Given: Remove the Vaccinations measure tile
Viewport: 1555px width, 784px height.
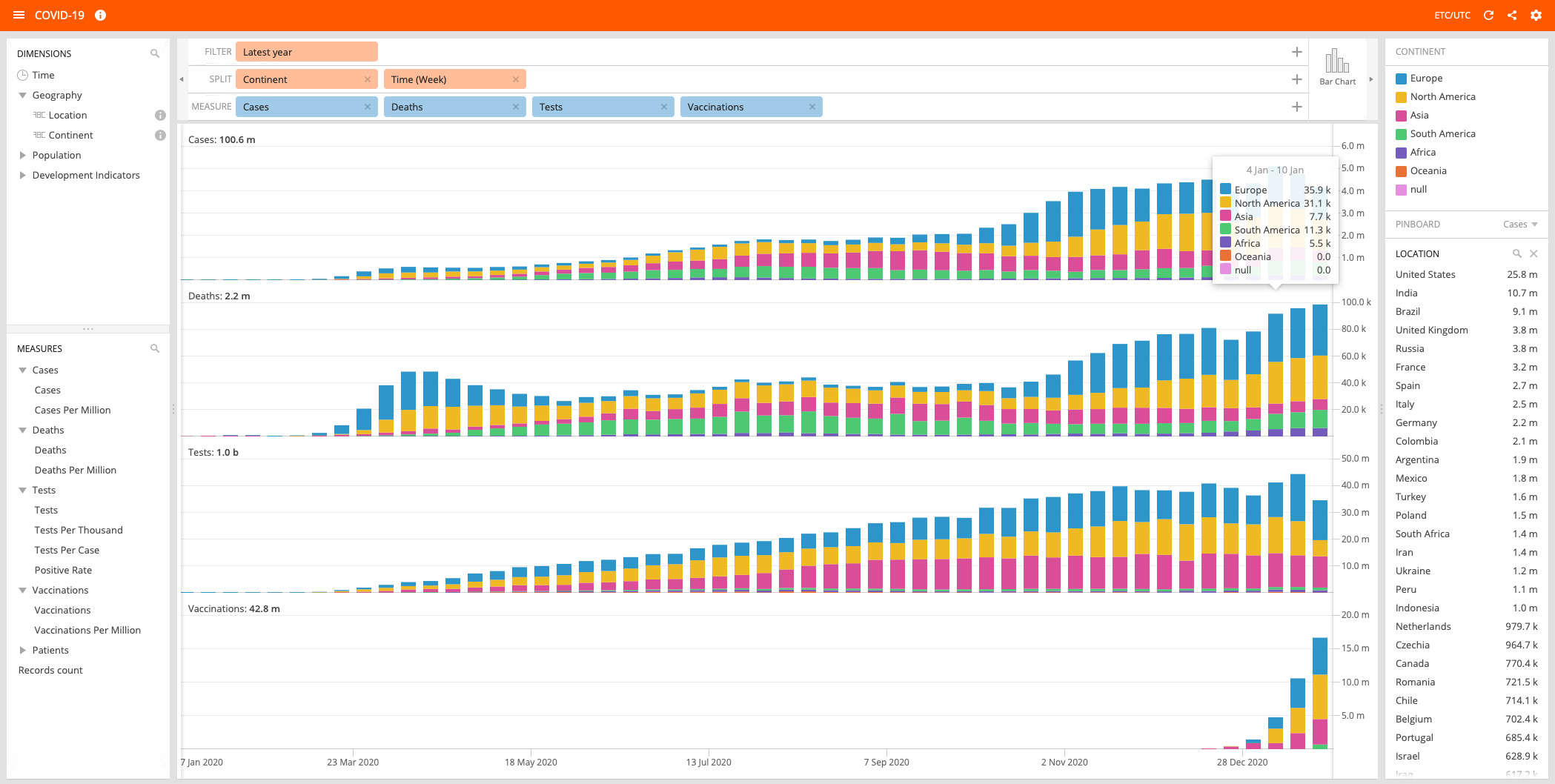Looking at the screenshot, I should [812, 107].
